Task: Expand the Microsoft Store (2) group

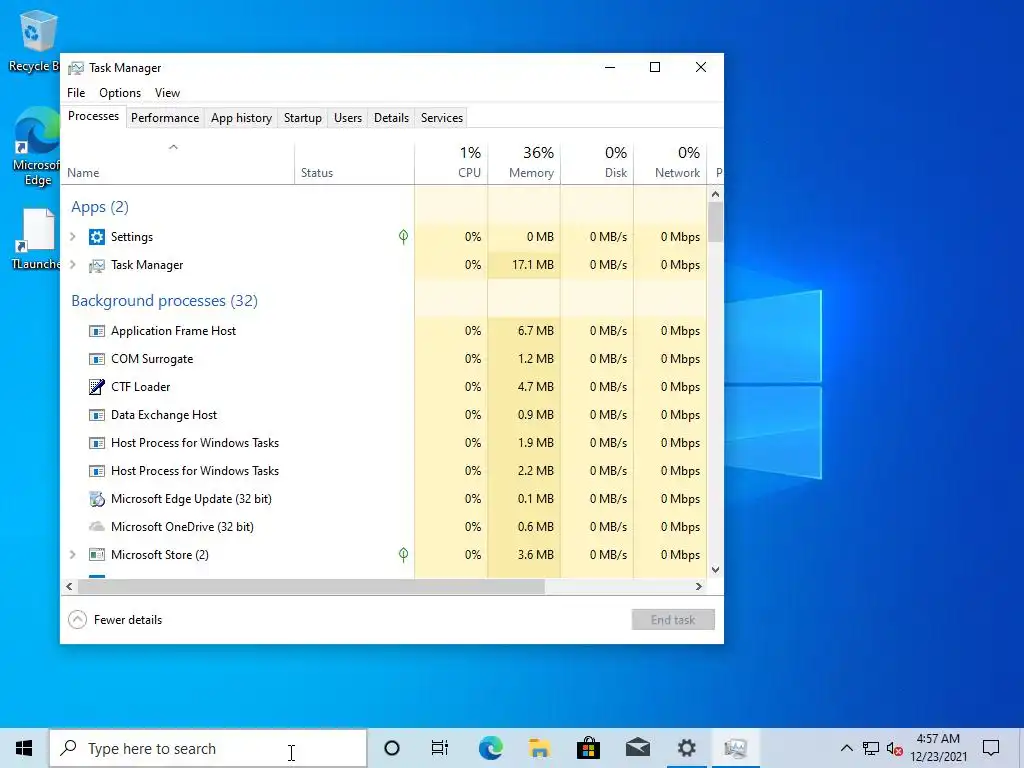Action: [73, 555]
